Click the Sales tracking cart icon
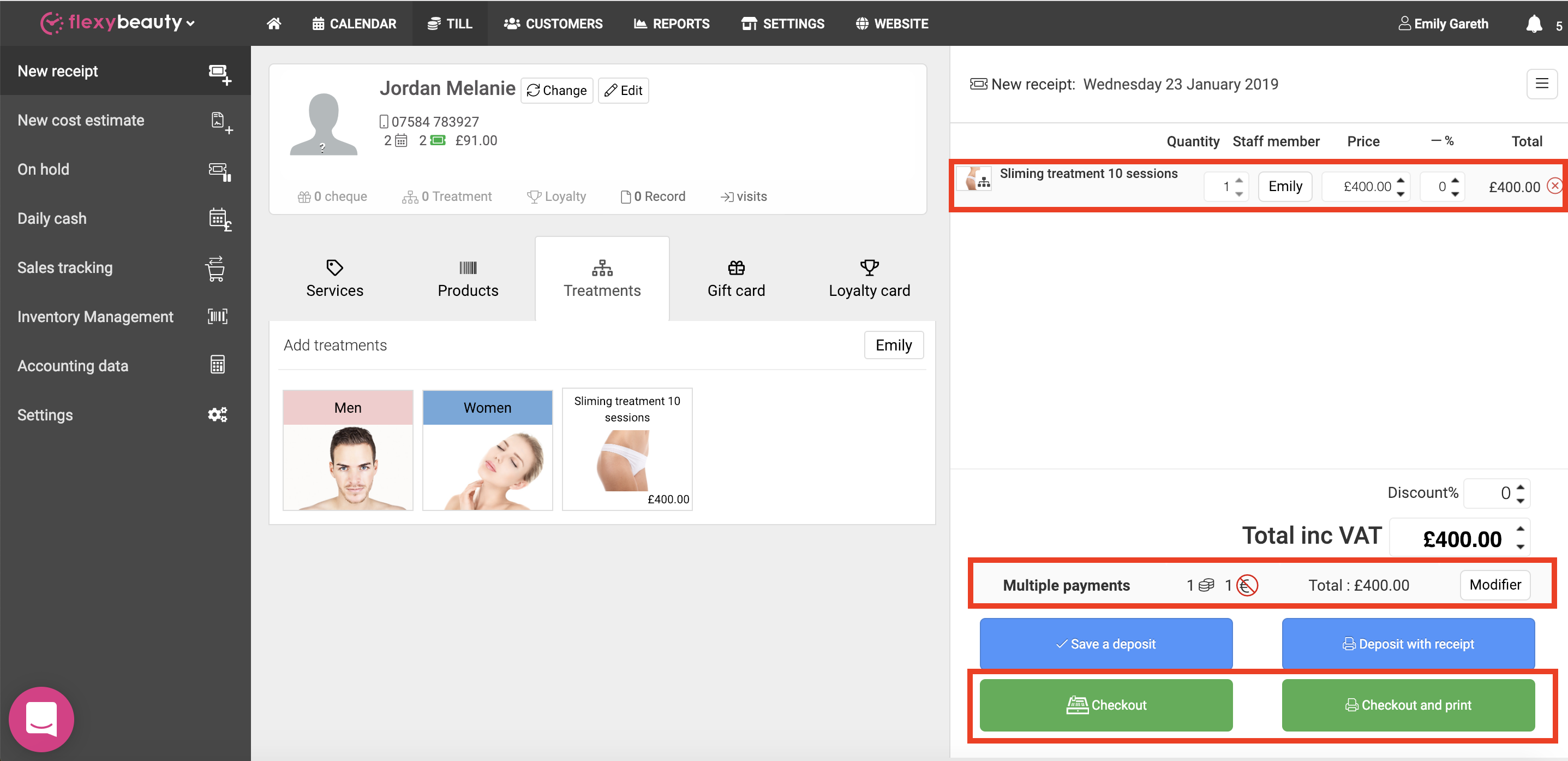1568x761 pixels. pos(216,268)
